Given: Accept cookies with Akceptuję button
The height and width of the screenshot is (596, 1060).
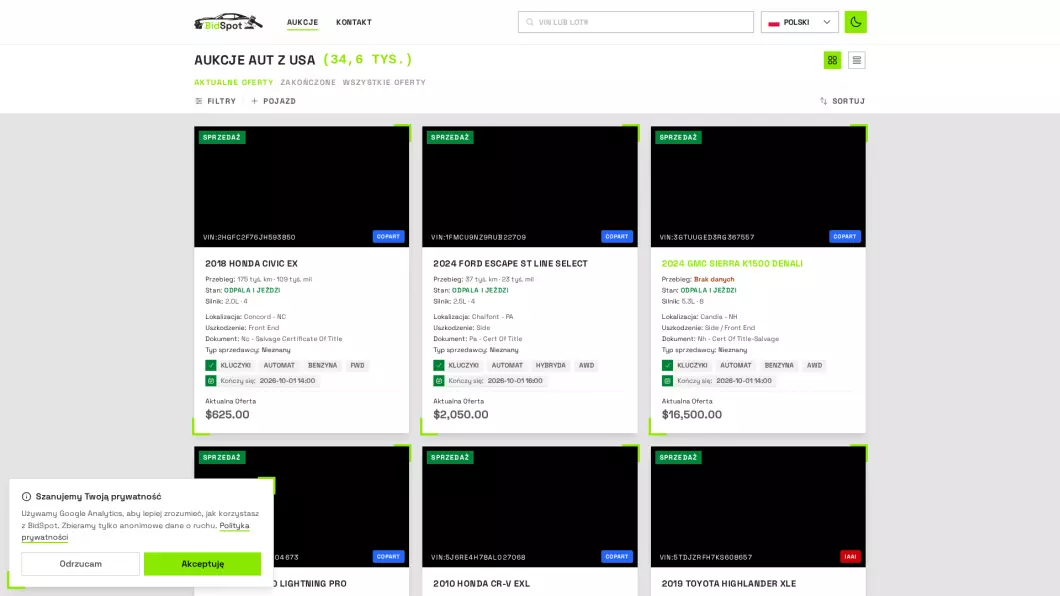Looking at the screenshot, I should point(202,564).
